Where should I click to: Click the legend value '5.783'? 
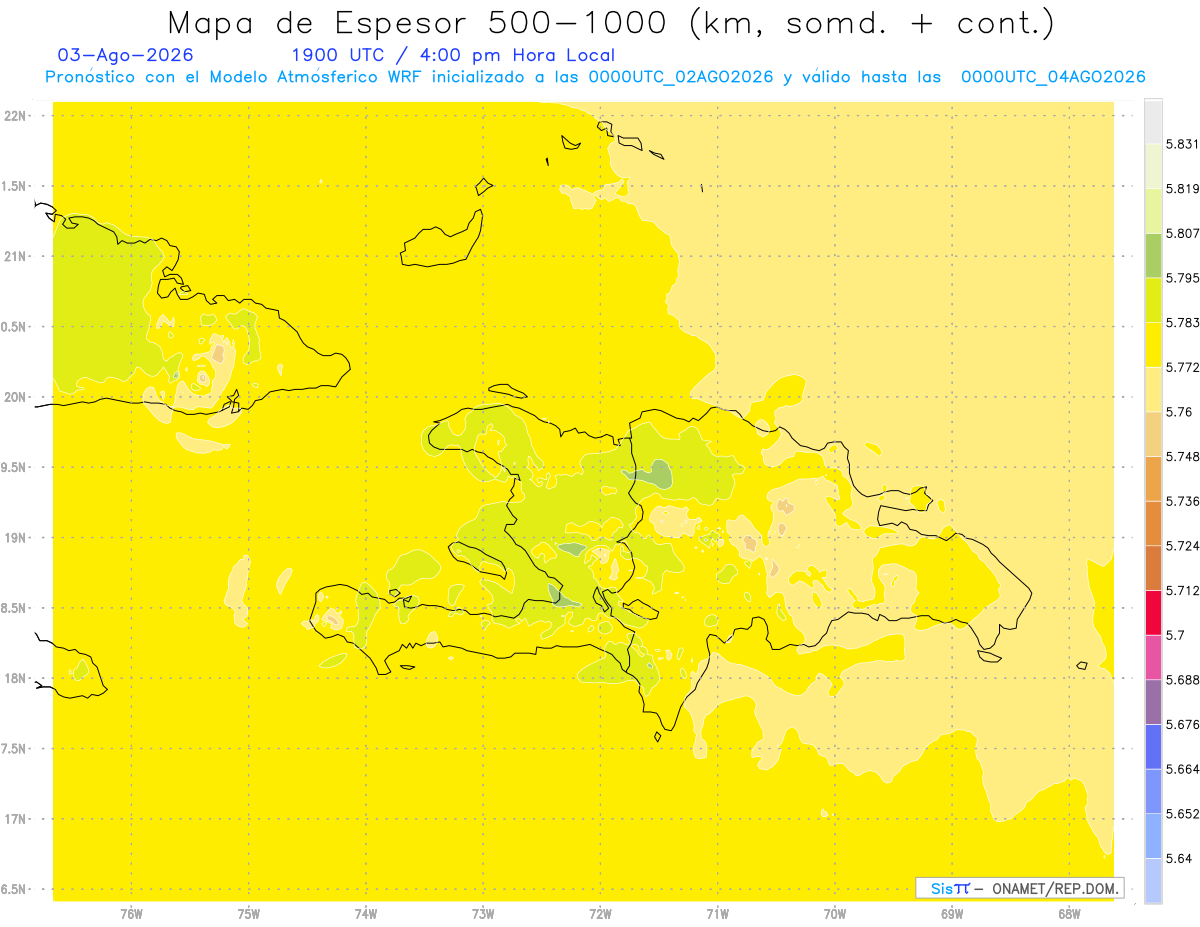(1182, 322)
